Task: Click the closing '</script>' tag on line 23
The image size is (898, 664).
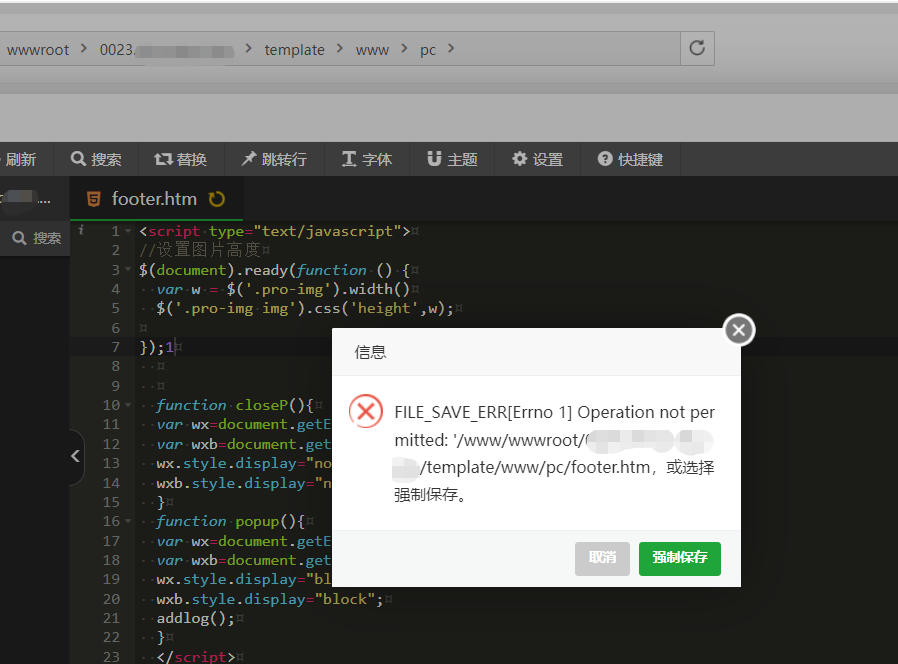Action: [196, 657]
